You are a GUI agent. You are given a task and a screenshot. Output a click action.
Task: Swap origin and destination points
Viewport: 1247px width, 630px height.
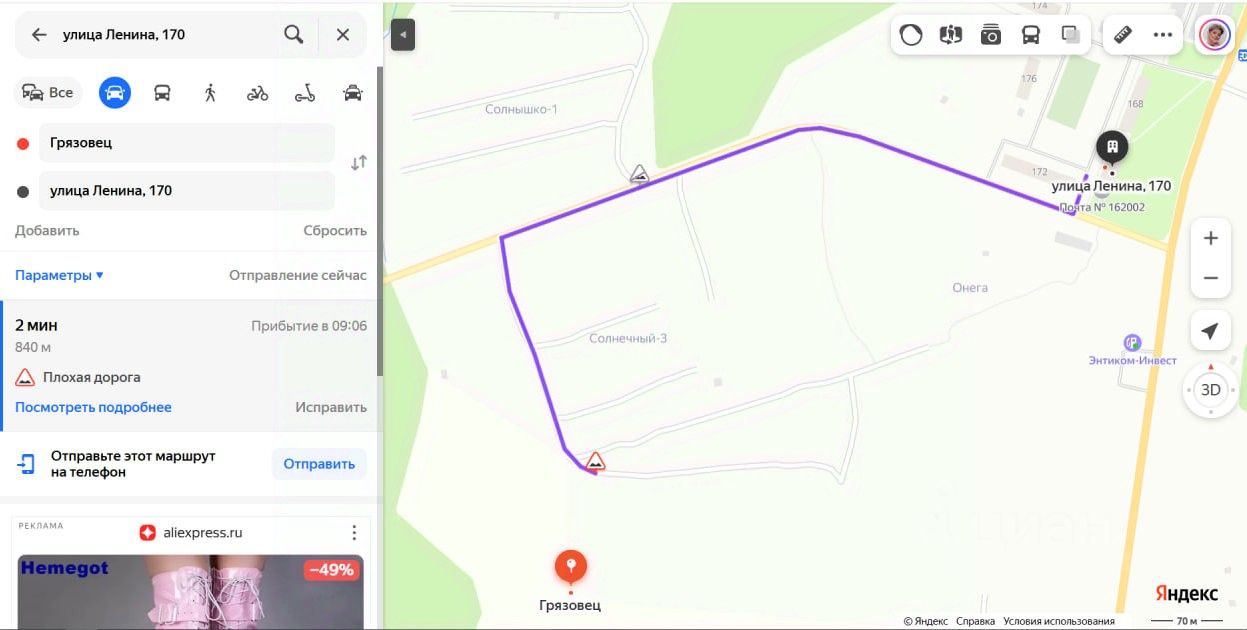[x=358, y=163]
